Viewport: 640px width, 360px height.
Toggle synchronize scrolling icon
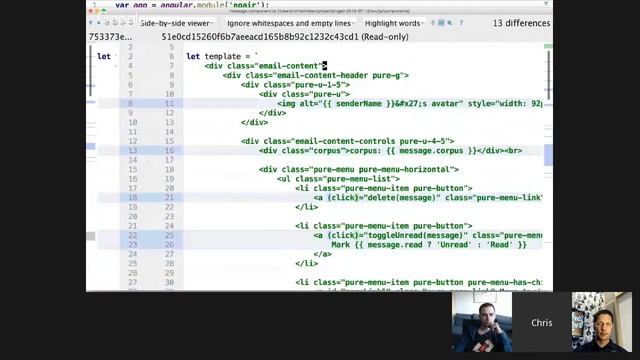click(x=441, y=23)
